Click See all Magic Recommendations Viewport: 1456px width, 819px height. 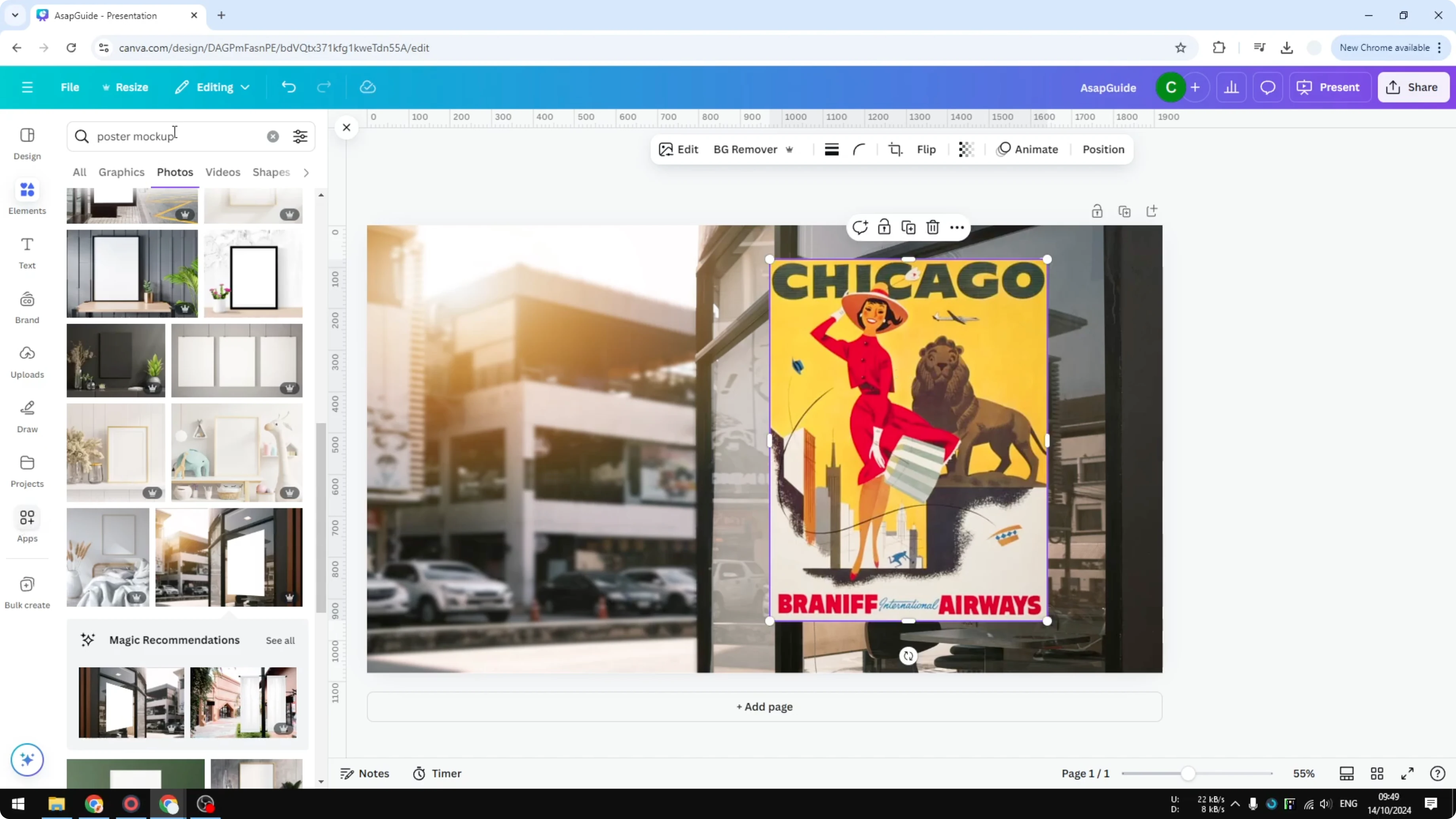coord(279,641)
